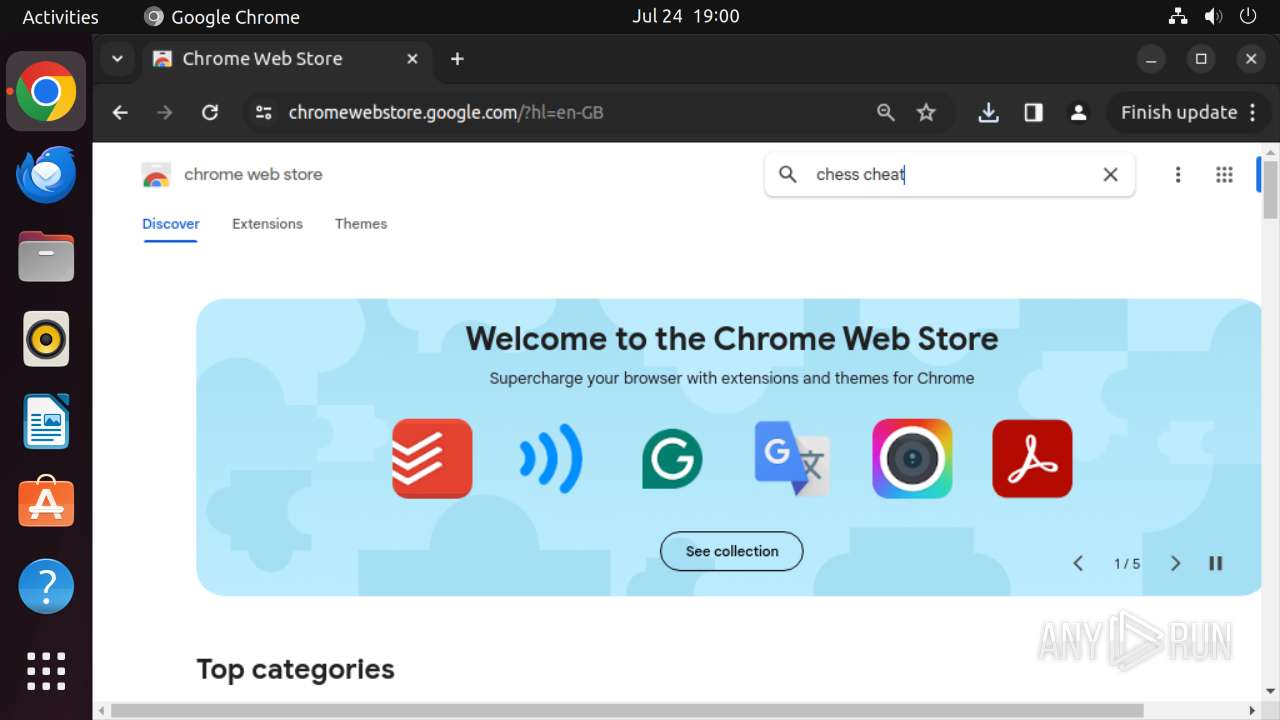Switch to the Extensions tab
The height and width of the screenshot is (720, 1280).
click(267, 224)
